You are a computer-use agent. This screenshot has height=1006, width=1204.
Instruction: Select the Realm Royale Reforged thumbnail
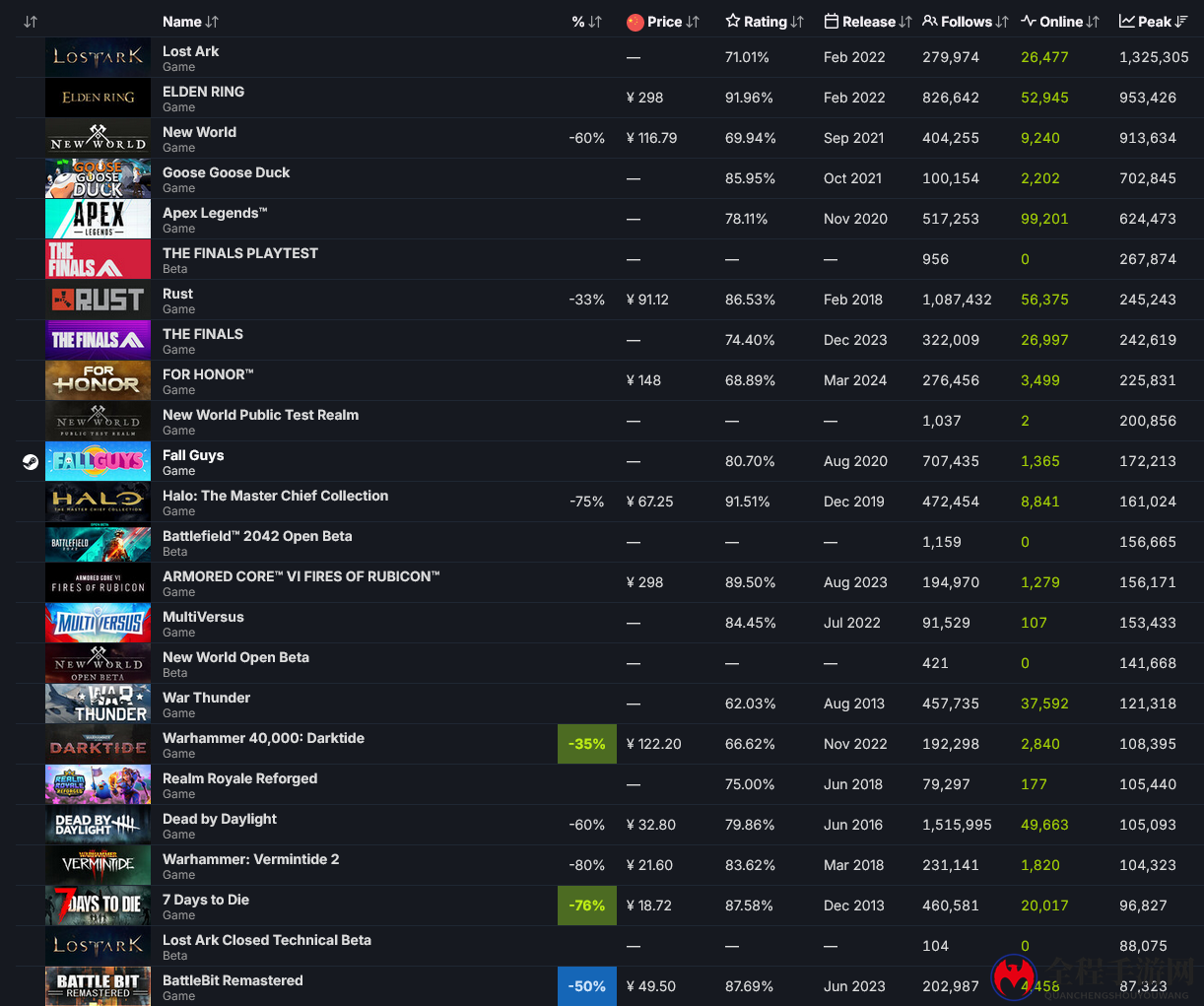point(98,784)
